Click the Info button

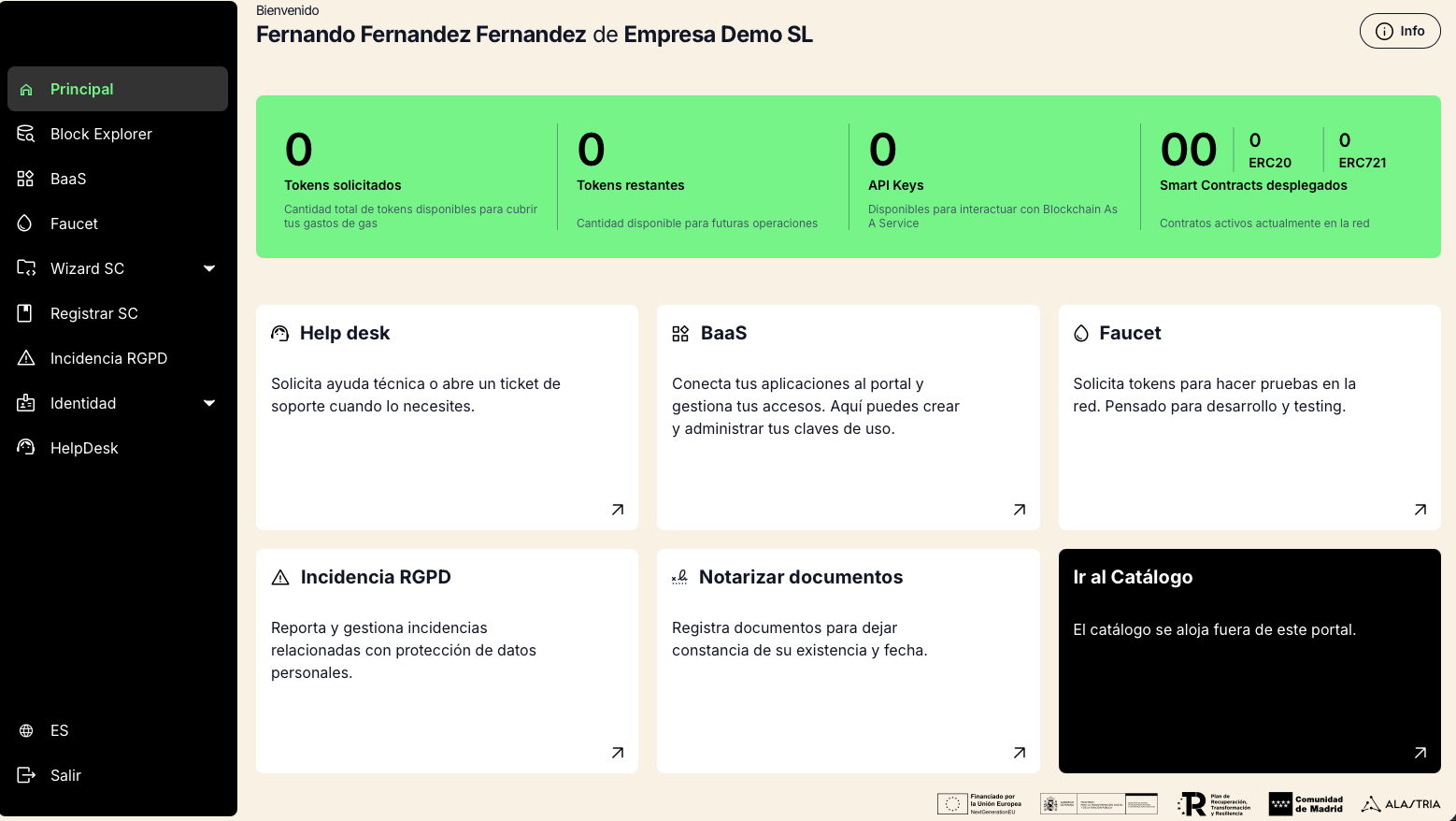[1400, 31]
